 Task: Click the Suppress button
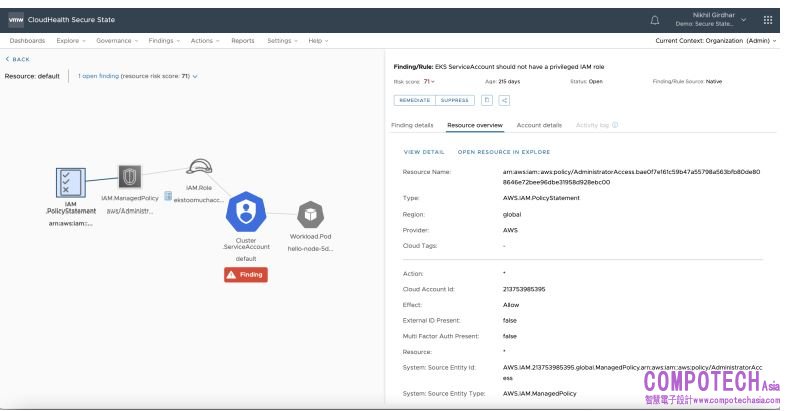coord(455,100)
